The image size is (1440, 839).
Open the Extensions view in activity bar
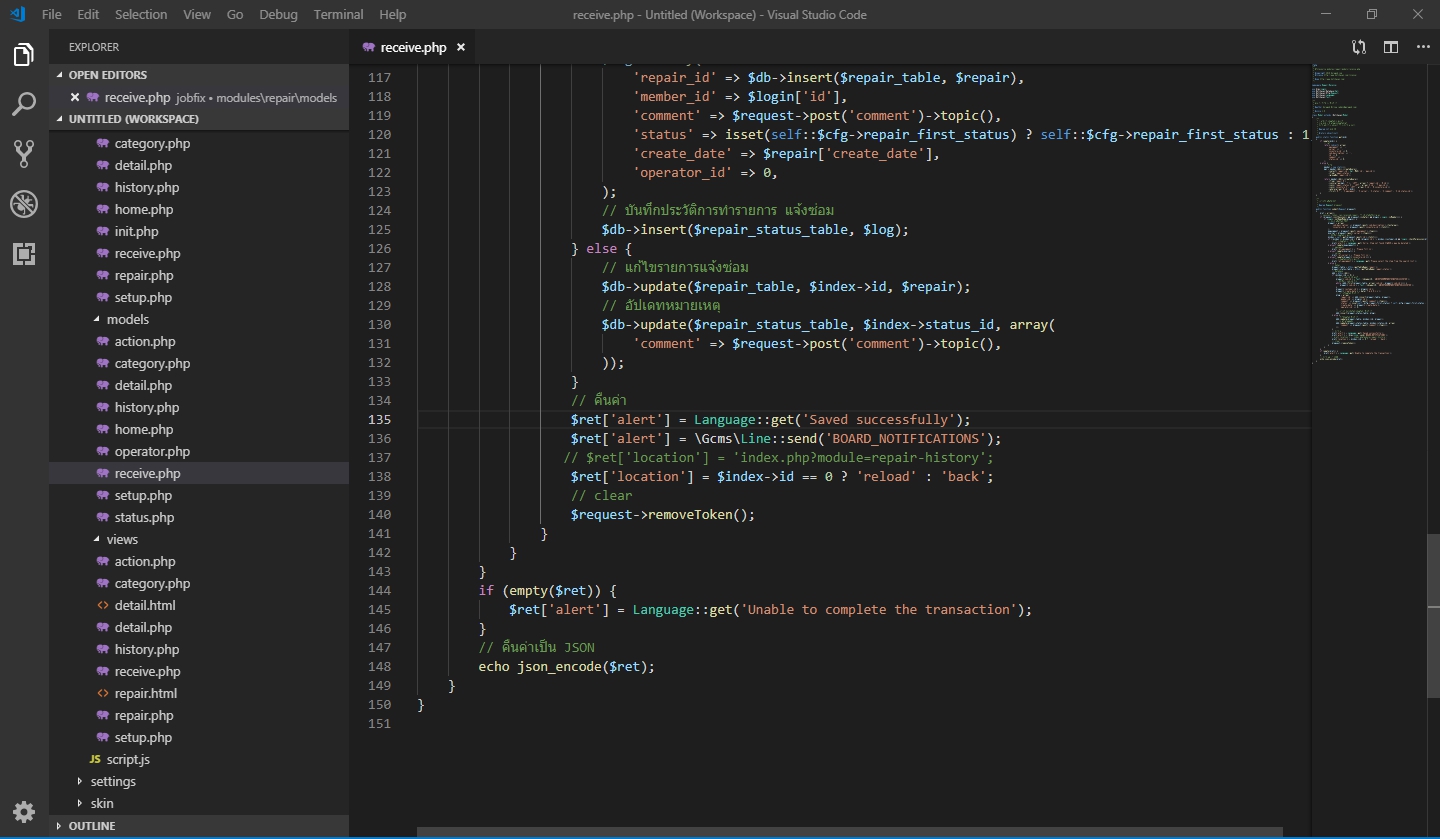[x=24, y=253]
